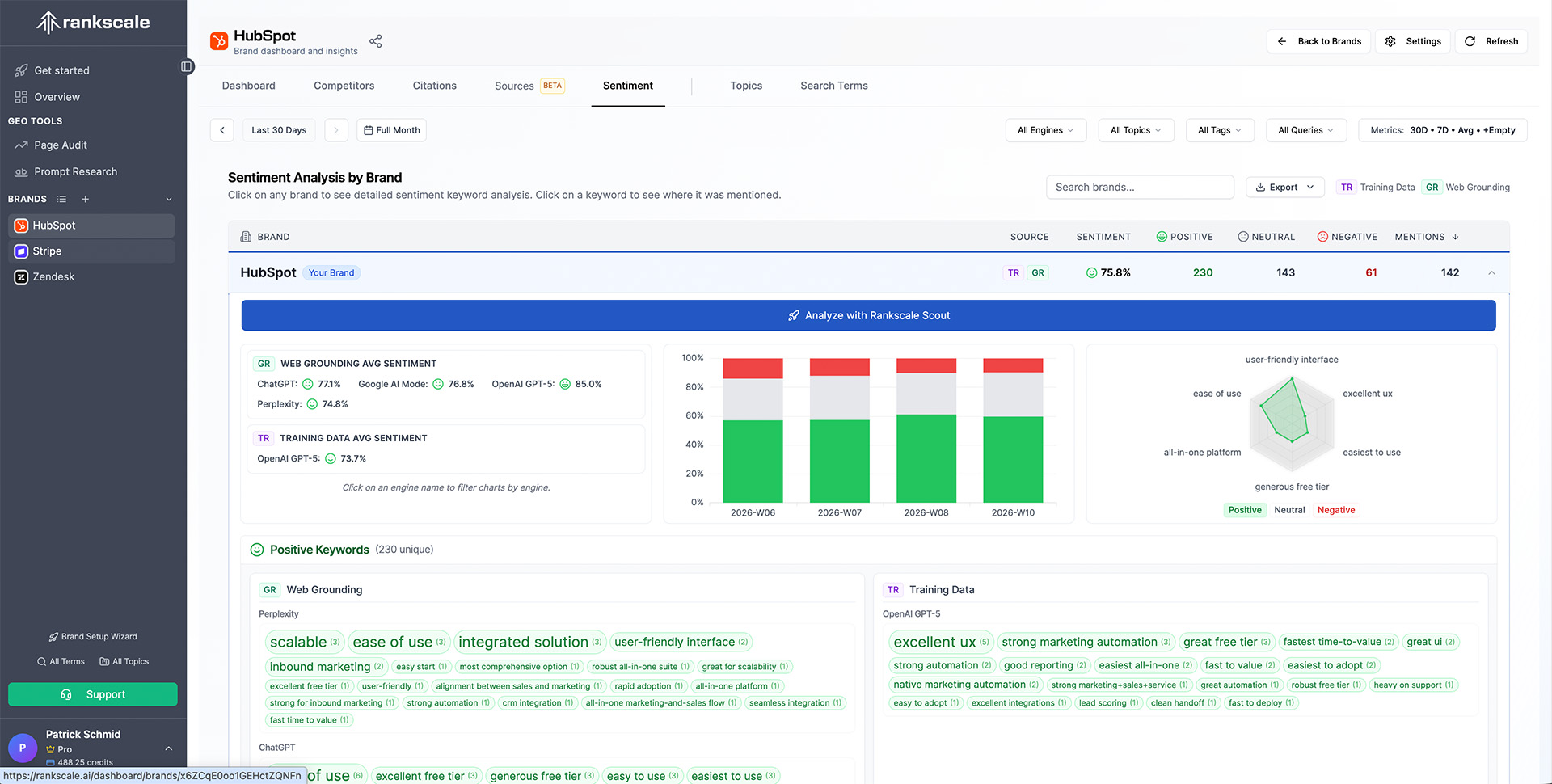Select Prompt Research from GEO Tools
Screen dimensions: 1552x784
coord(74,171)
